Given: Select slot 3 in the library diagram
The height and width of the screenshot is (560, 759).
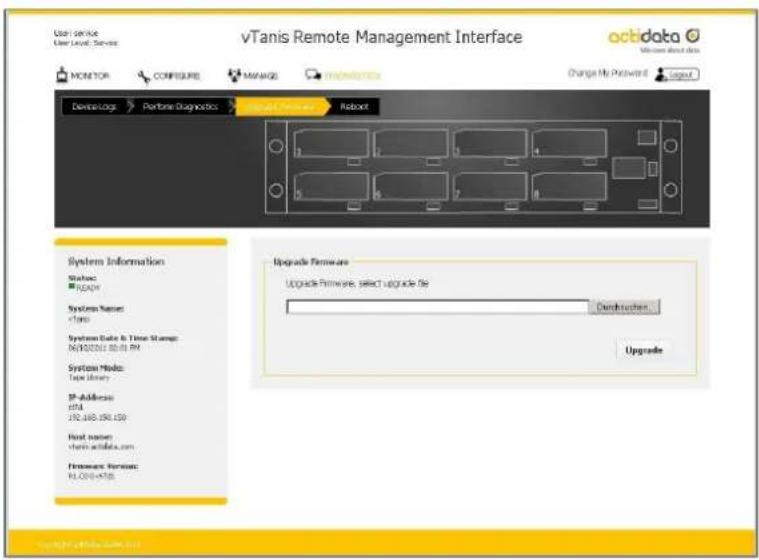Looking at the screenshot, I should [x=490, y=144].
